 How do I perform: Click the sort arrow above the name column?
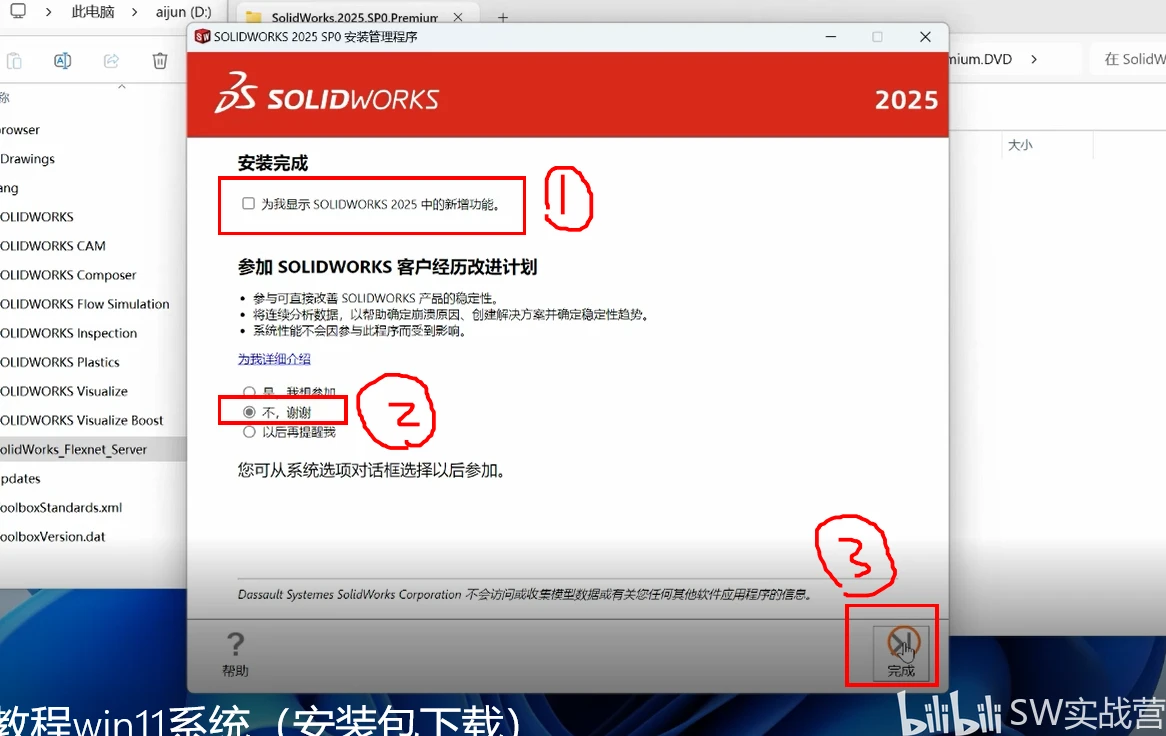pyautogui.click(x=122, y=87)
